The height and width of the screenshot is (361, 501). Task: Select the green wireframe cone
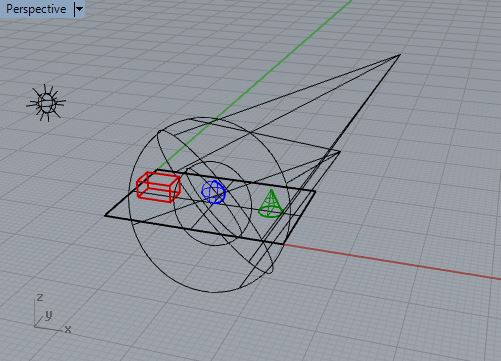[271, 204]
